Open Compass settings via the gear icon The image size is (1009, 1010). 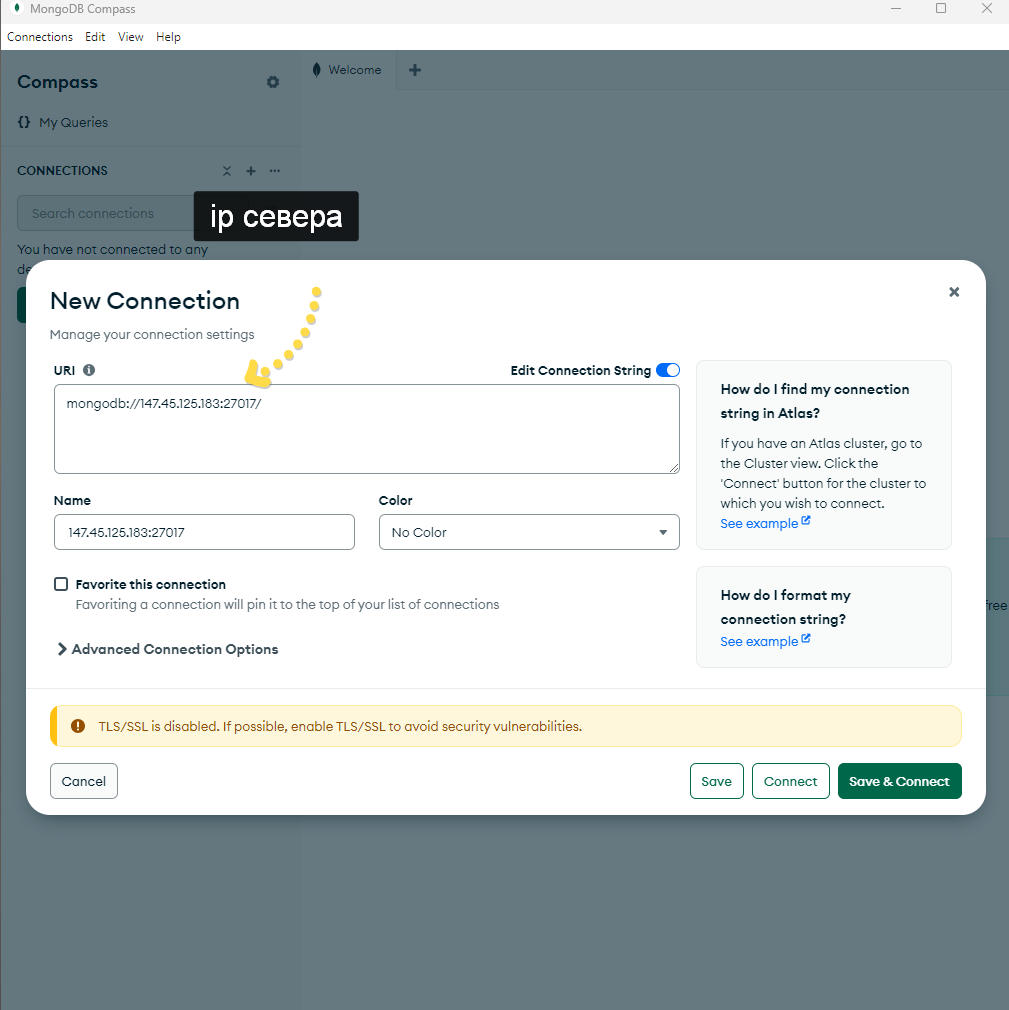pos(272,82)
